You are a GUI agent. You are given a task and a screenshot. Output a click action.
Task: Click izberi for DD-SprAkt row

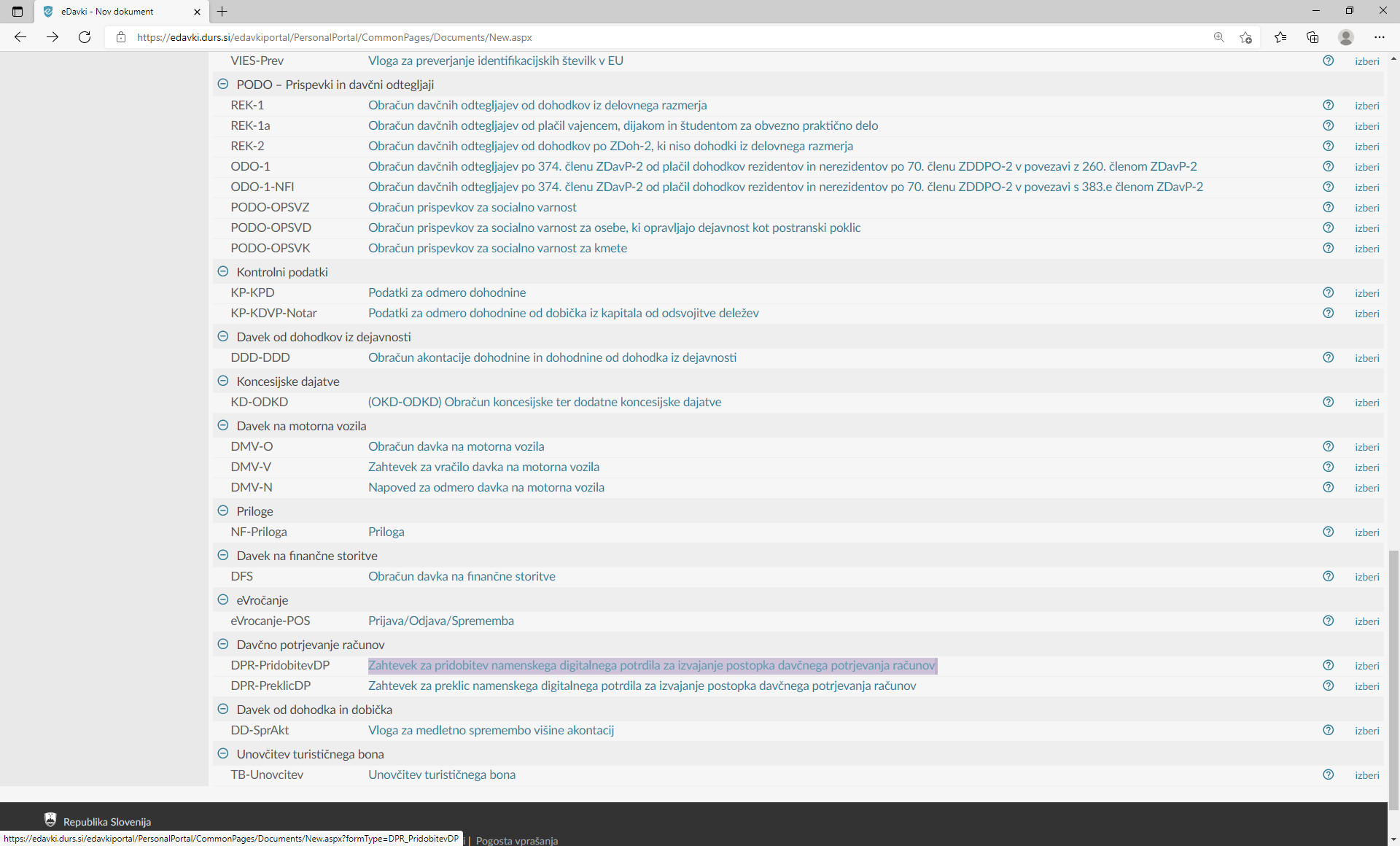click(x=1366, y=731)
